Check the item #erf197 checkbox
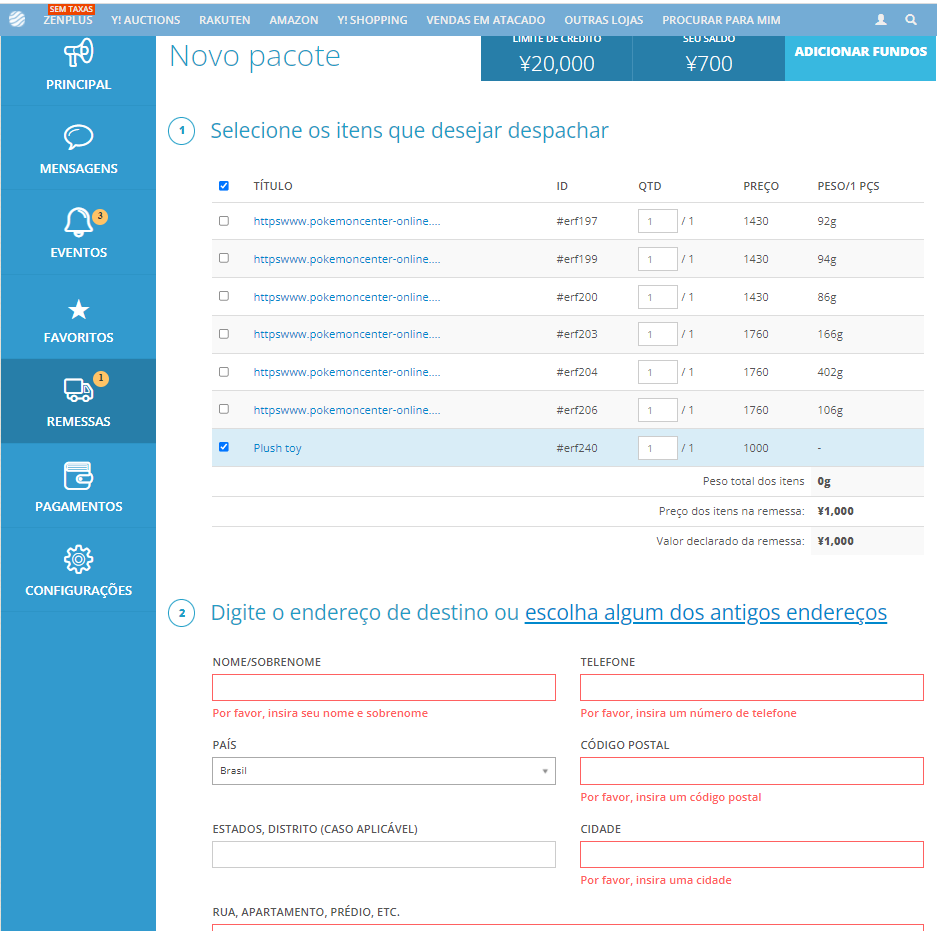The image size is (937, 931). click(223, 221)
